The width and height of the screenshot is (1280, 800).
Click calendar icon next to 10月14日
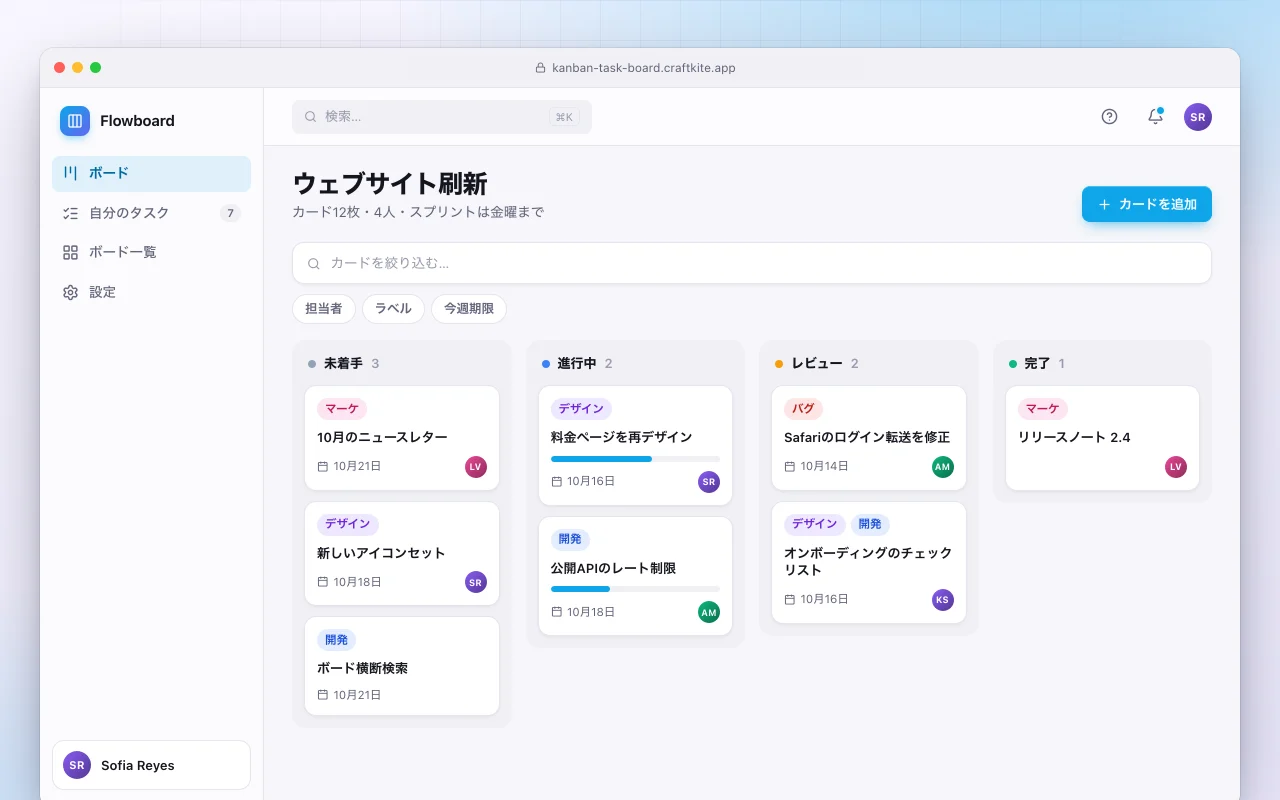pyautogui.click(x=790, y=467)
